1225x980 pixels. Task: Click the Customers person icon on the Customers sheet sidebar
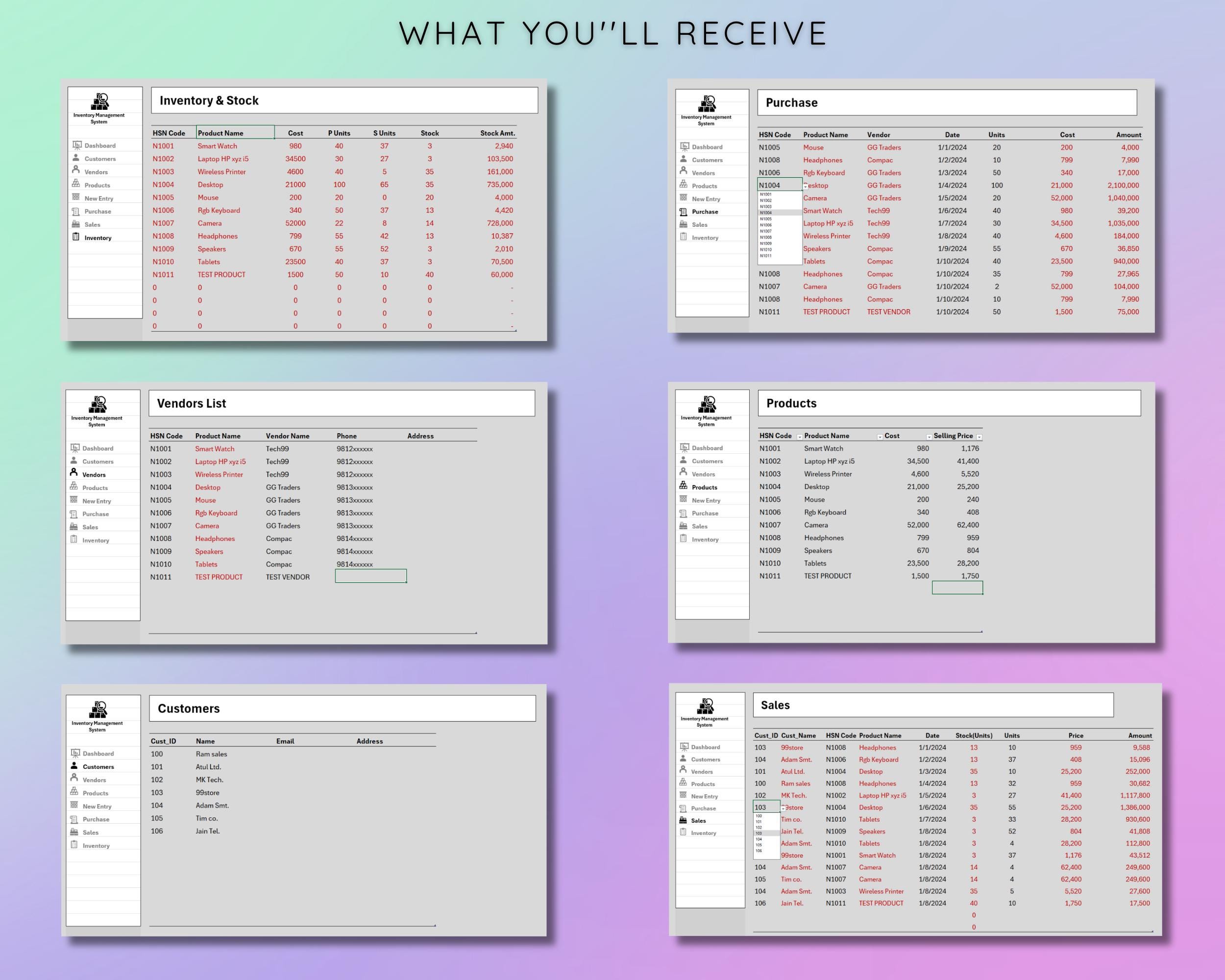74,766
